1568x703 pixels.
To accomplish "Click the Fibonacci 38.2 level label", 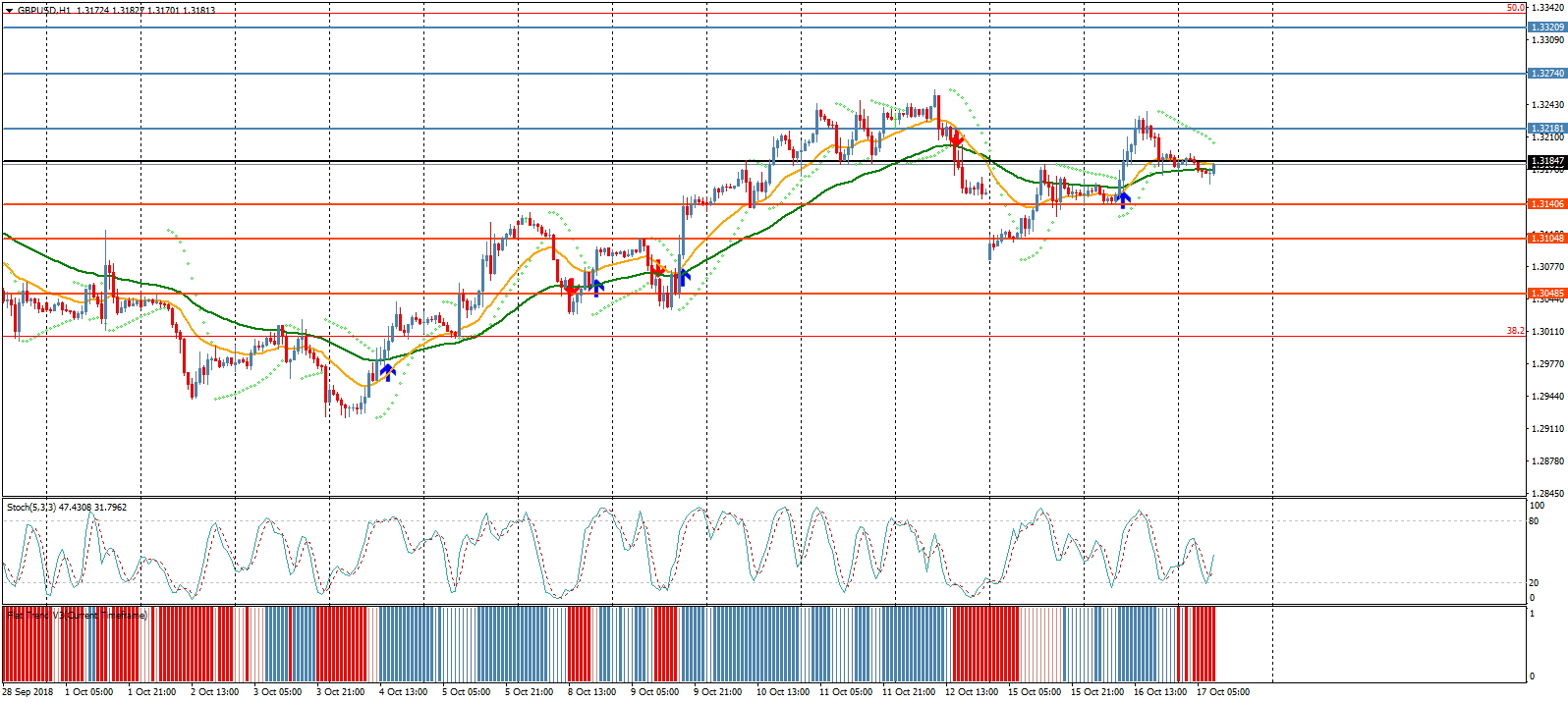I will 1515,331.
